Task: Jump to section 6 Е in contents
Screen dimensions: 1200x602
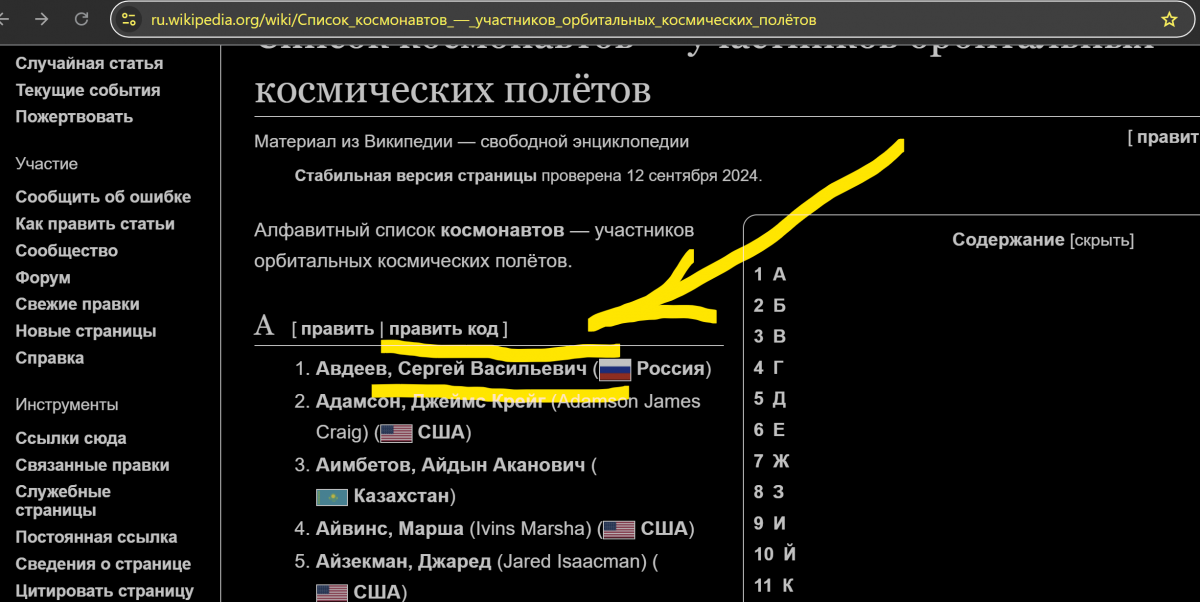Action: pos(769,430)
